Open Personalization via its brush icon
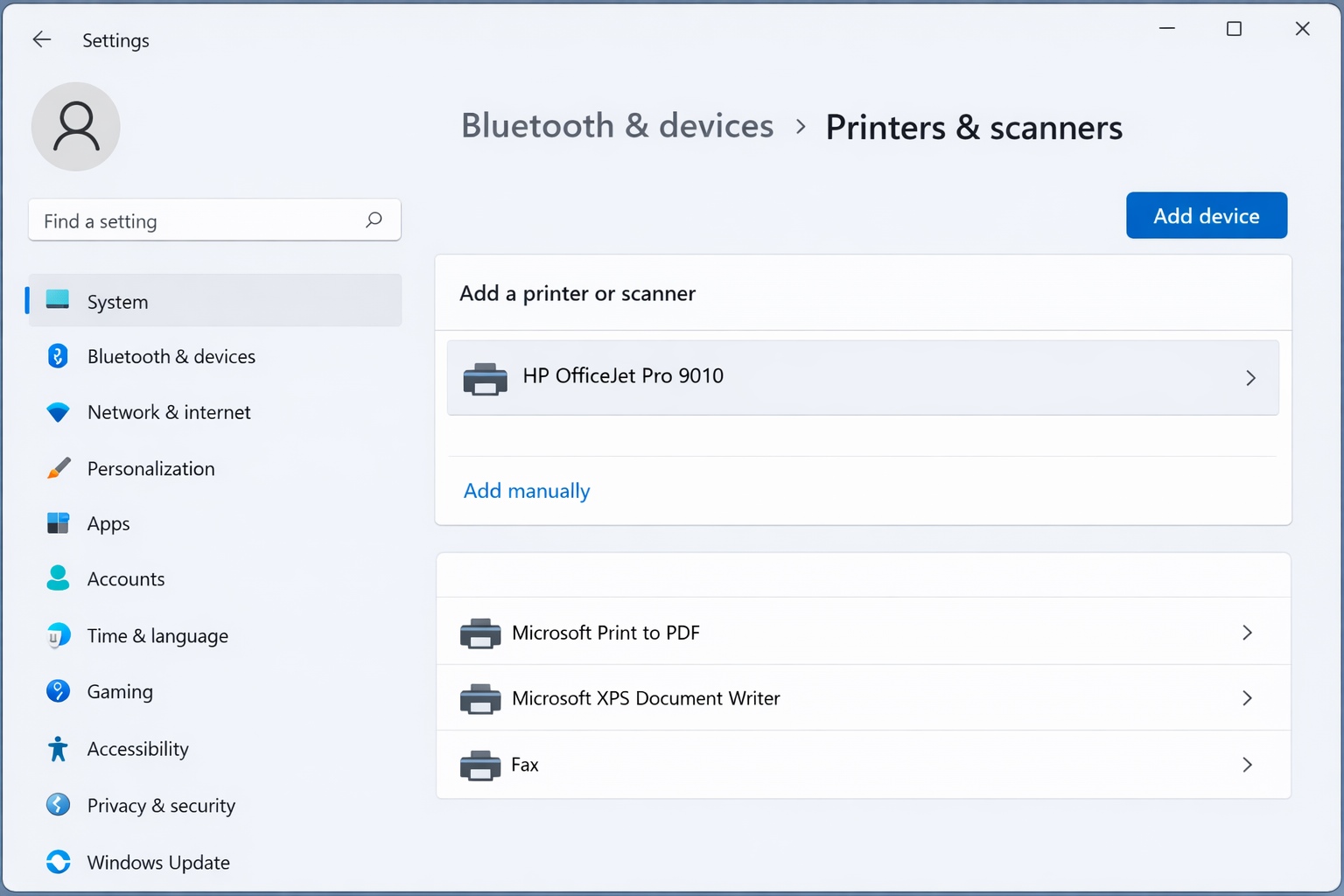Screen dimensions: 1344x896 (57, 468)
